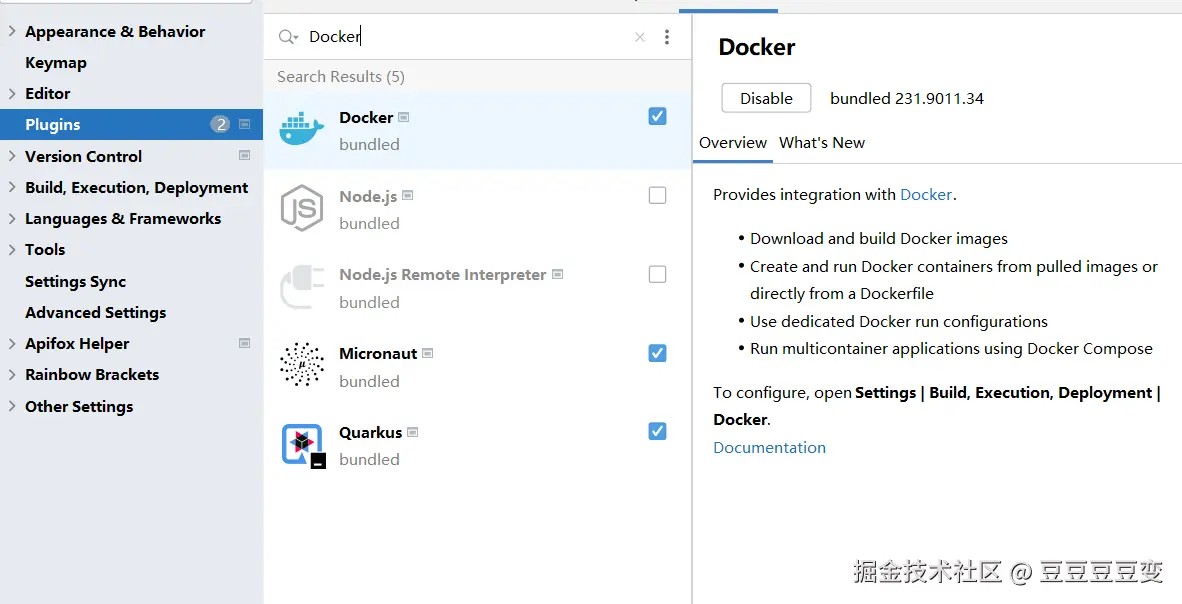Uncheck the Docker plugin checkbox
Viewport: 1182px width, 604px height.
657,116
